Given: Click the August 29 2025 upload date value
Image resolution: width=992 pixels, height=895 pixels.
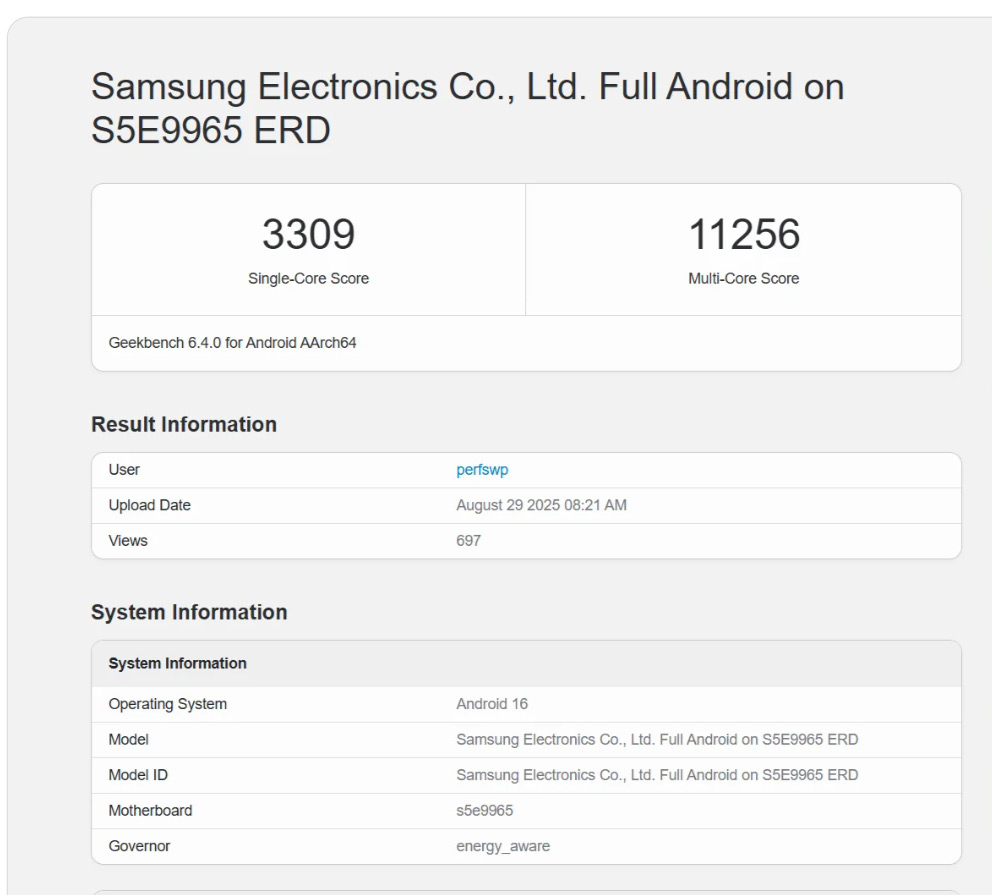Looking at the screenshot, I should click(x=541, y=505).
